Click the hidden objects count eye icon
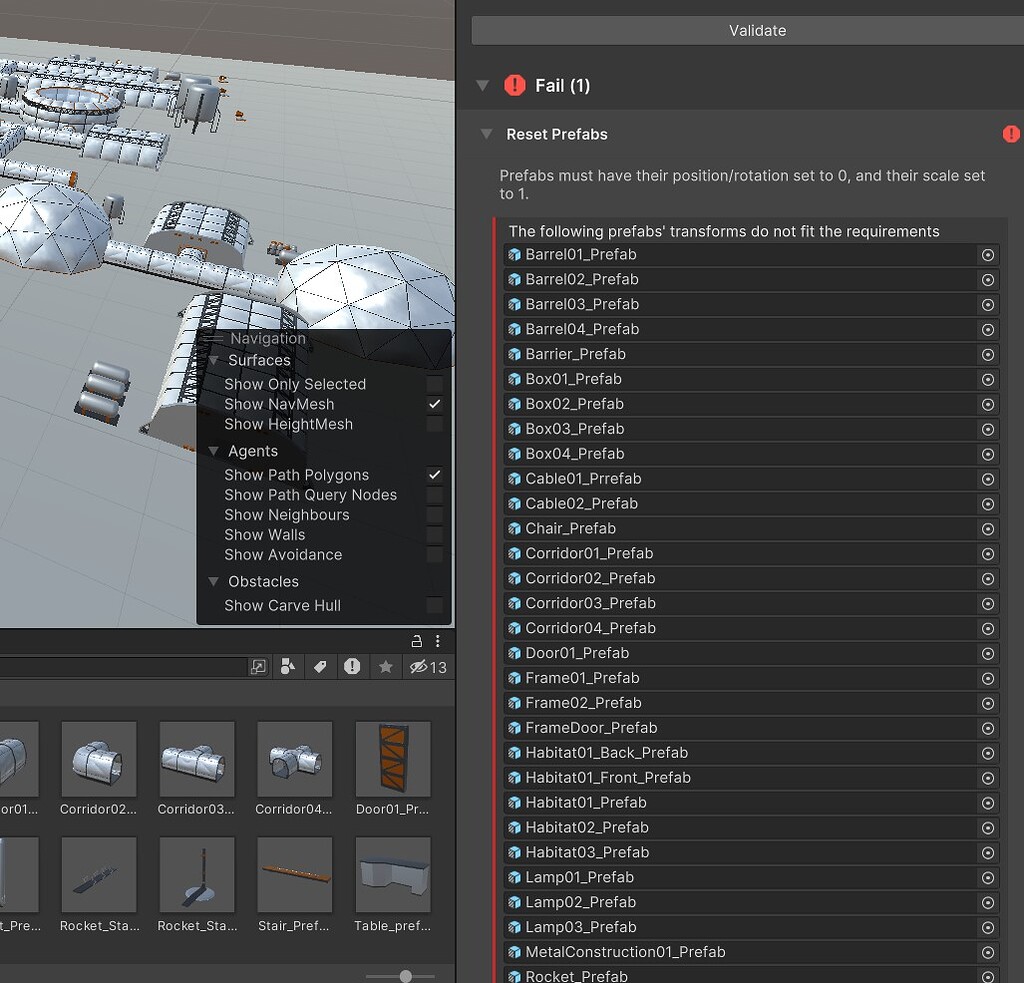 click(421, 667)
